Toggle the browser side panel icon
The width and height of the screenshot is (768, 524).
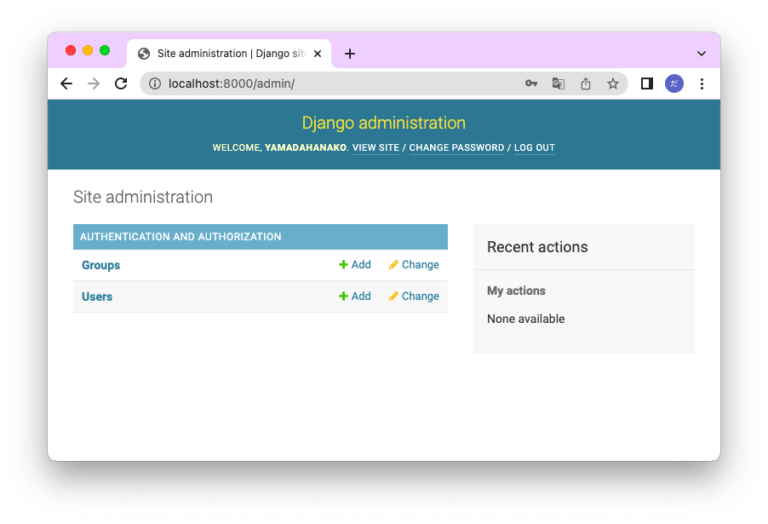pos(647,84)
